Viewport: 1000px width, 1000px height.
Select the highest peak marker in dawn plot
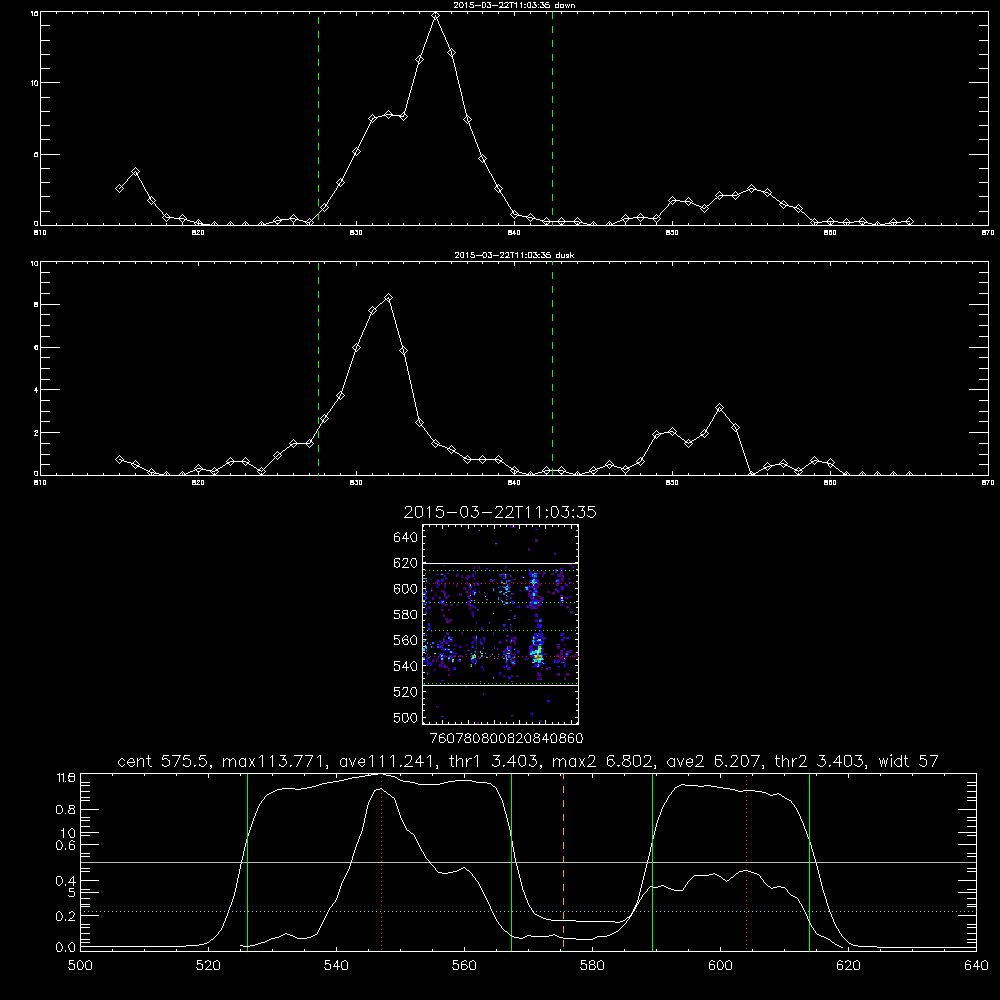point(436,17)
